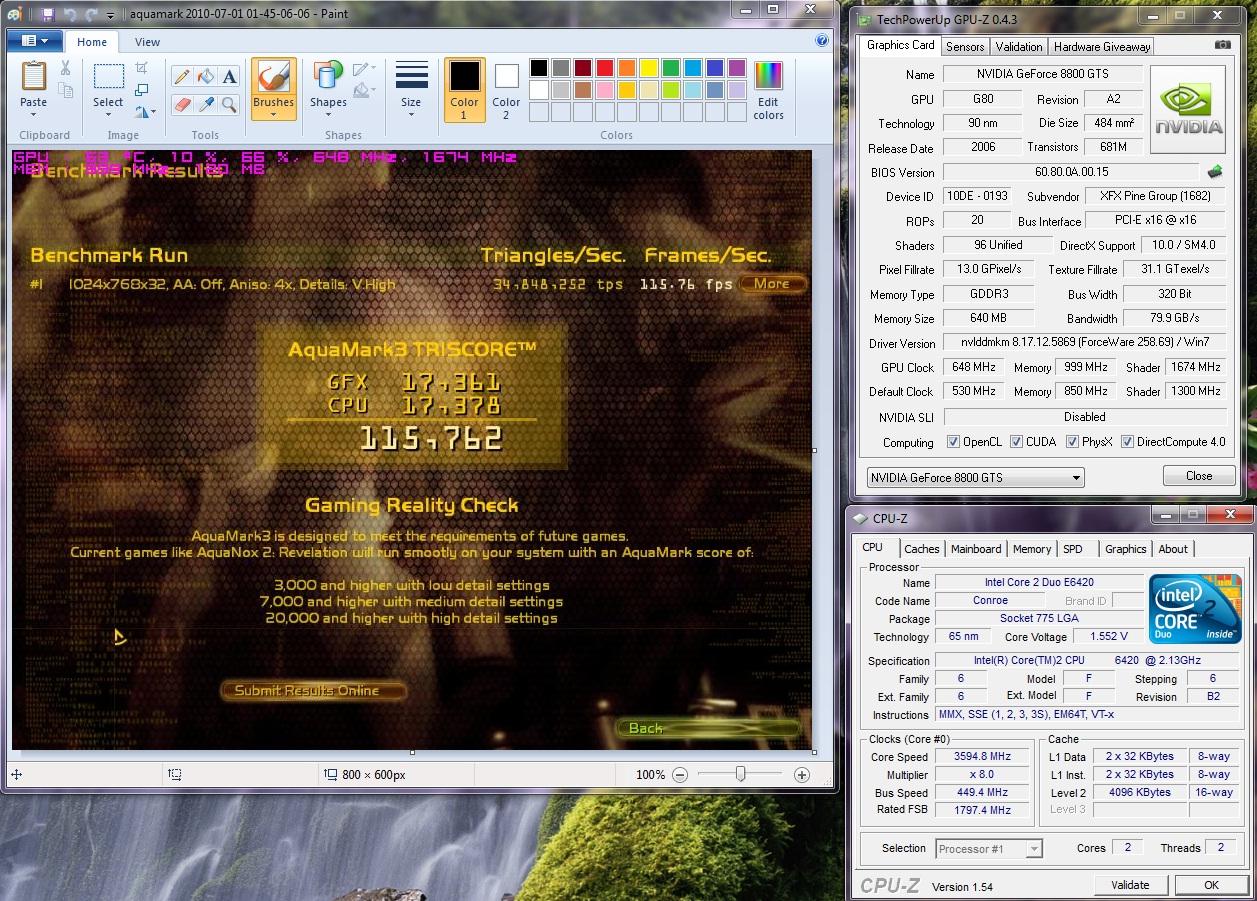
Task: Switch to the View ribbon tab in Paint
Action: click(147, 42)
